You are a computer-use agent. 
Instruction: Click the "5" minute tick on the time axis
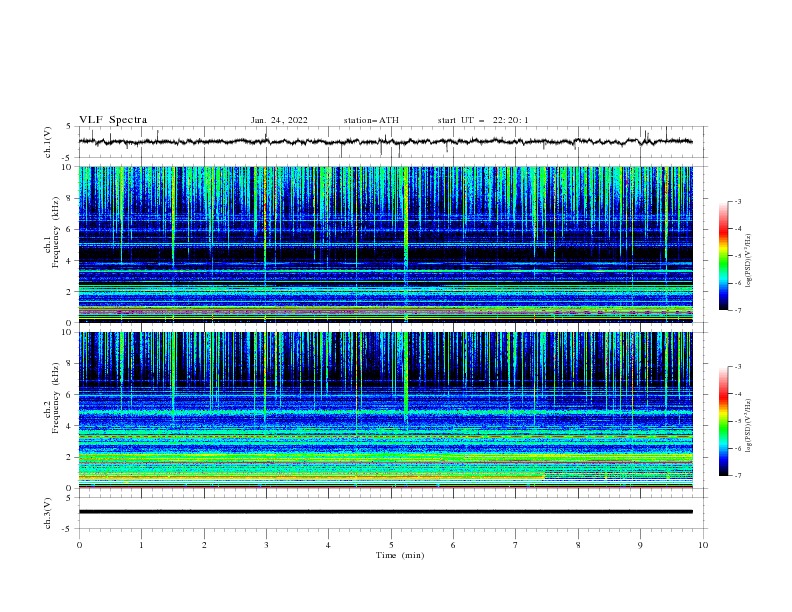click(391, 545)
